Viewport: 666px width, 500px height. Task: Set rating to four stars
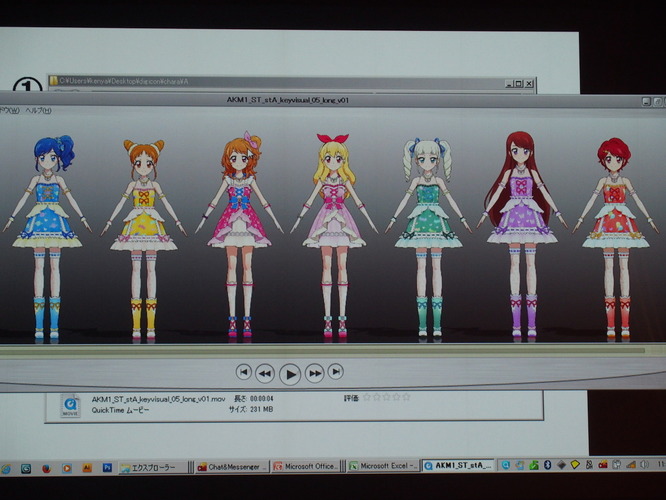tap(396, 397)
